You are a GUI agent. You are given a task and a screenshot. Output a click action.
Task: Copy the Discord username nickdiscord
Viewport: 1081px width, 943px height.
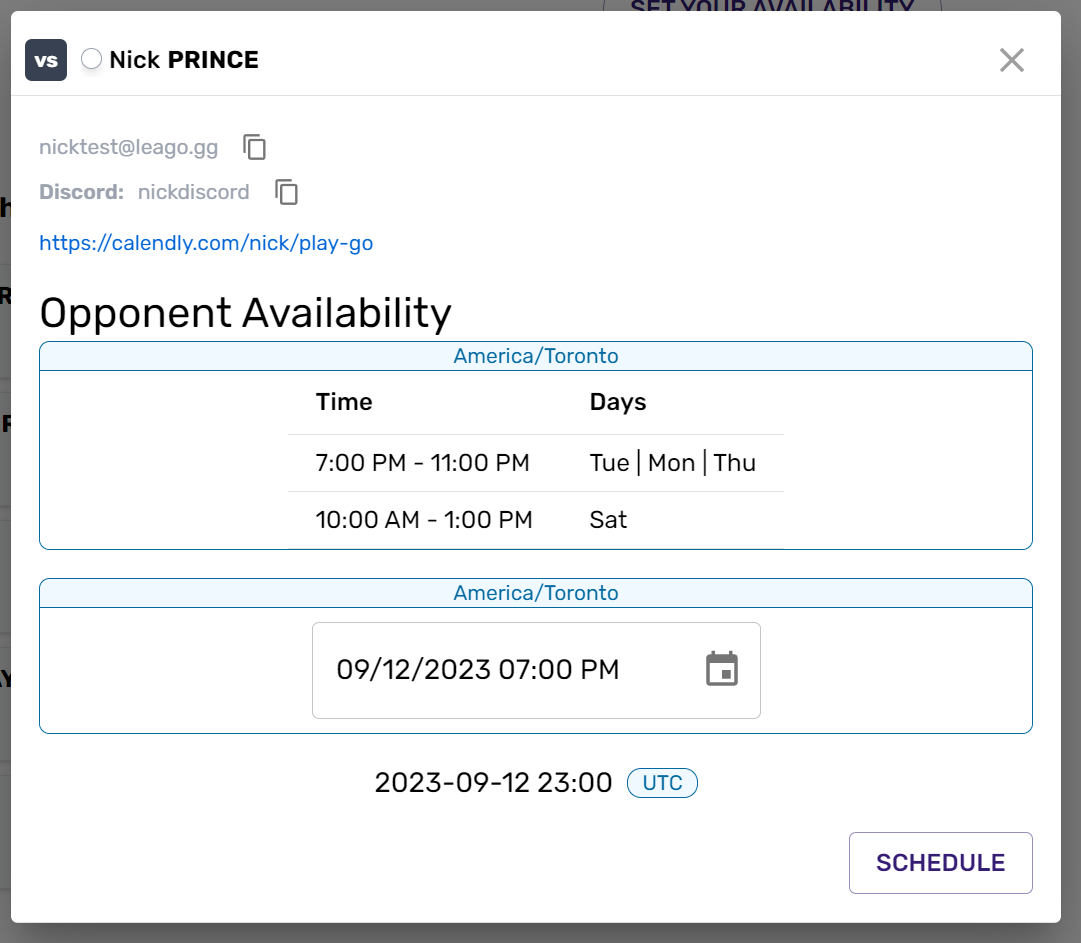point(286,192)
